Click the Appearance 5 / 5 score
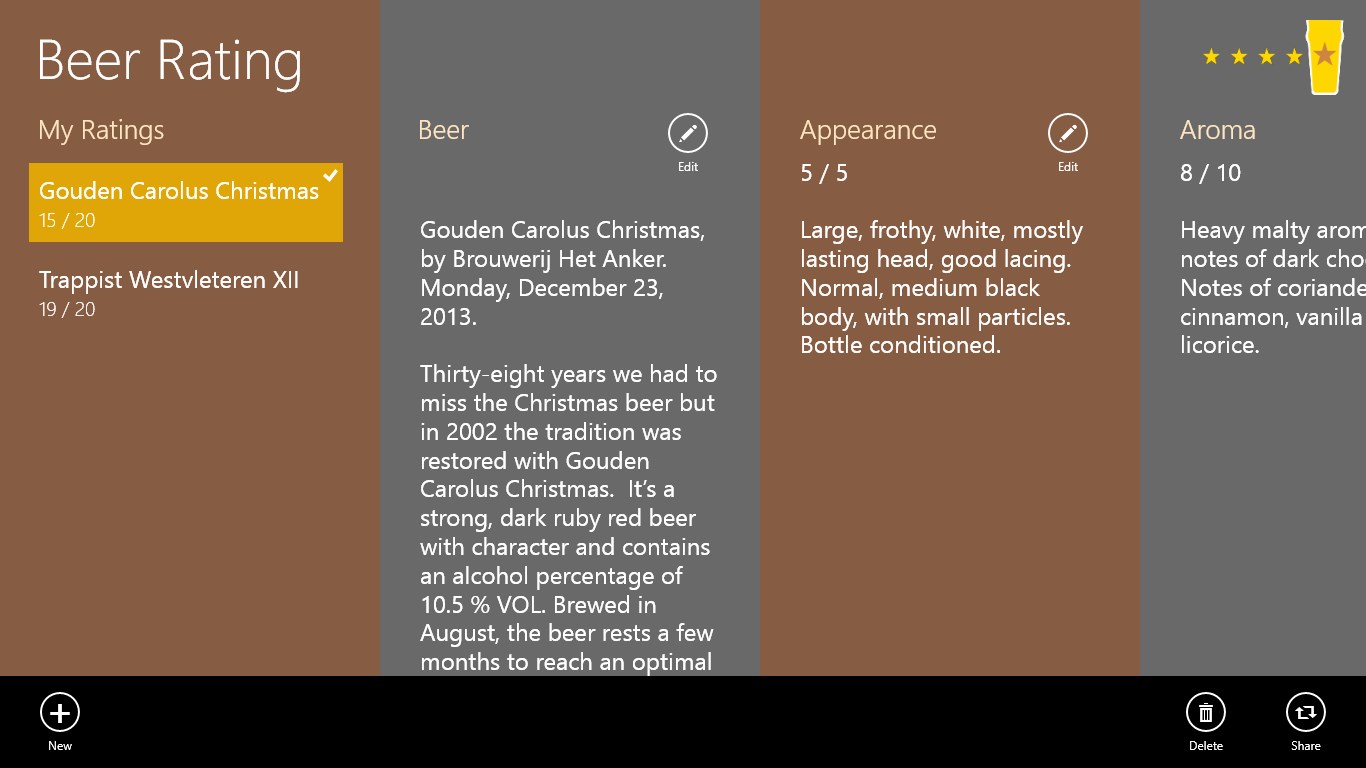Screen dimensions: 1366x768 (823, 173)
